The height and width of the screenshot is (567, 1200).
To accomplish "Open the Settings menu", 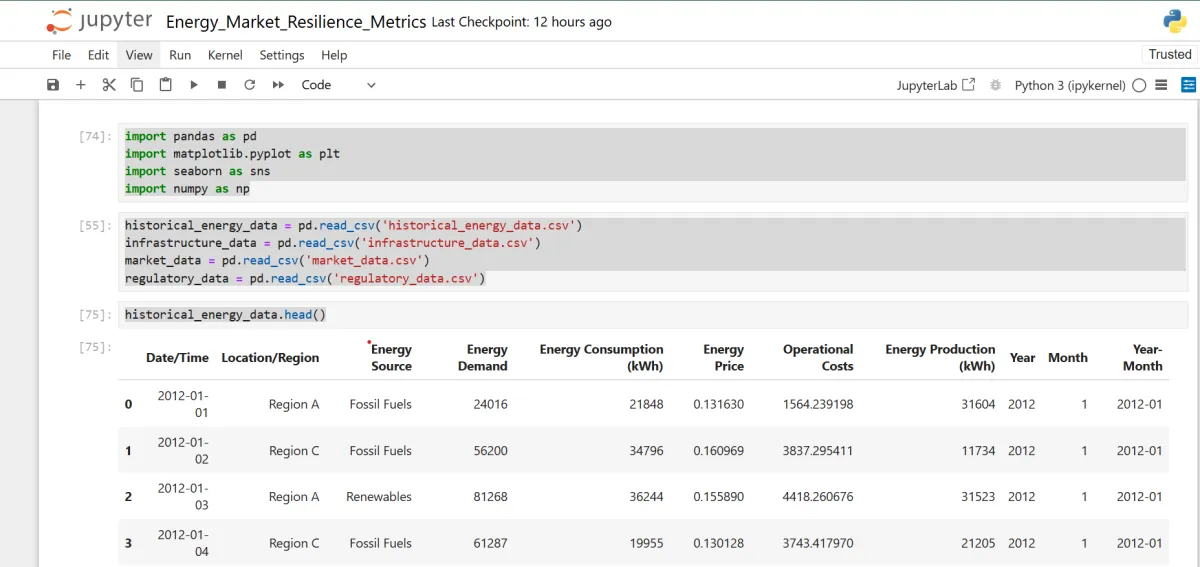I will (x=282, y=55).
